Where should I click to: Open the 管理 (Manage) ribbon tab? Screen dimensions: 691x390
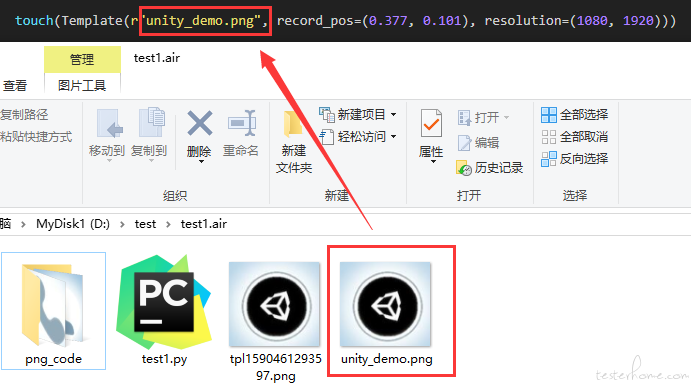(x=82, y=59)
